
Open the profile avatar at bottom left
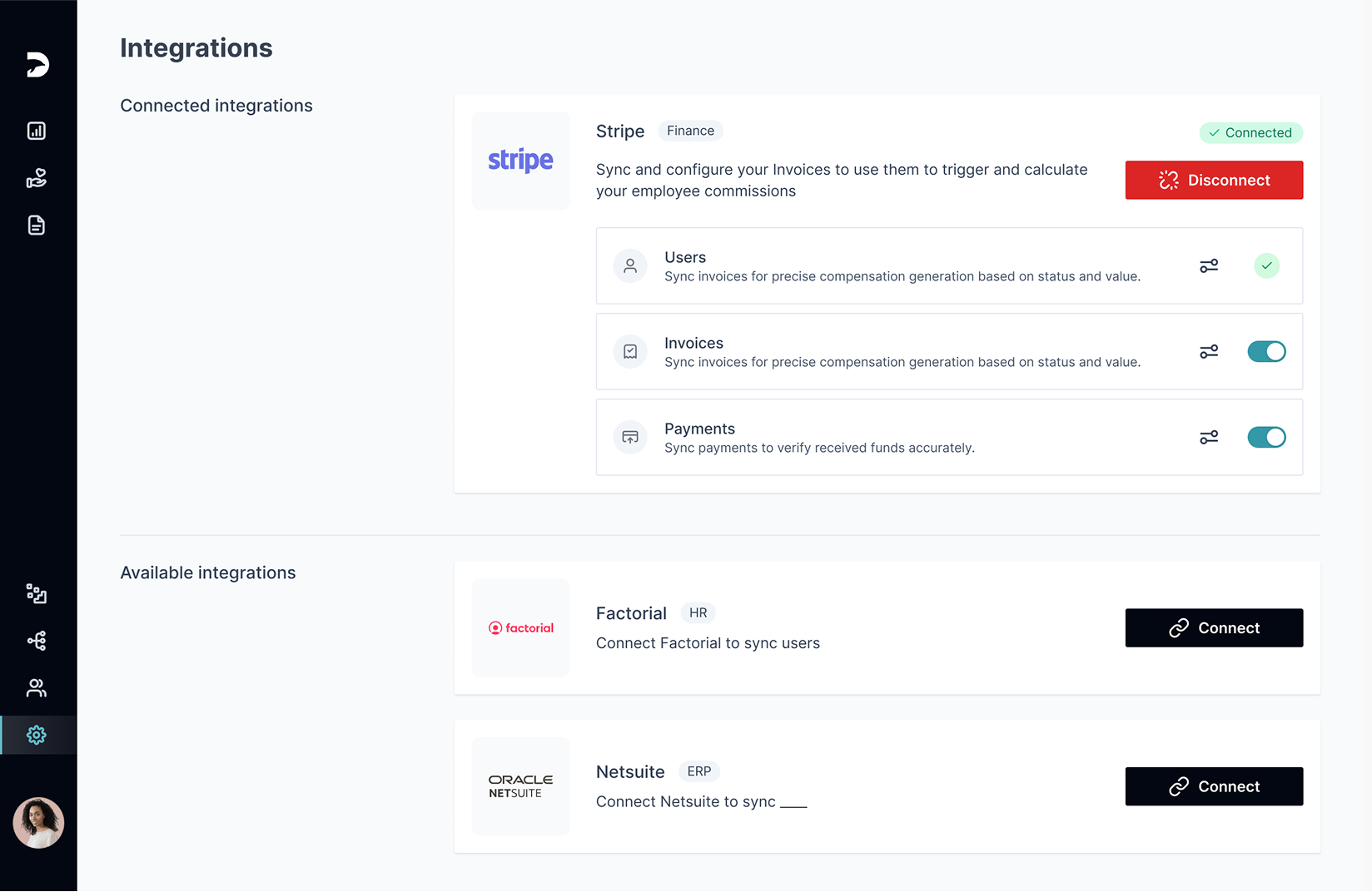coord(37,823)
